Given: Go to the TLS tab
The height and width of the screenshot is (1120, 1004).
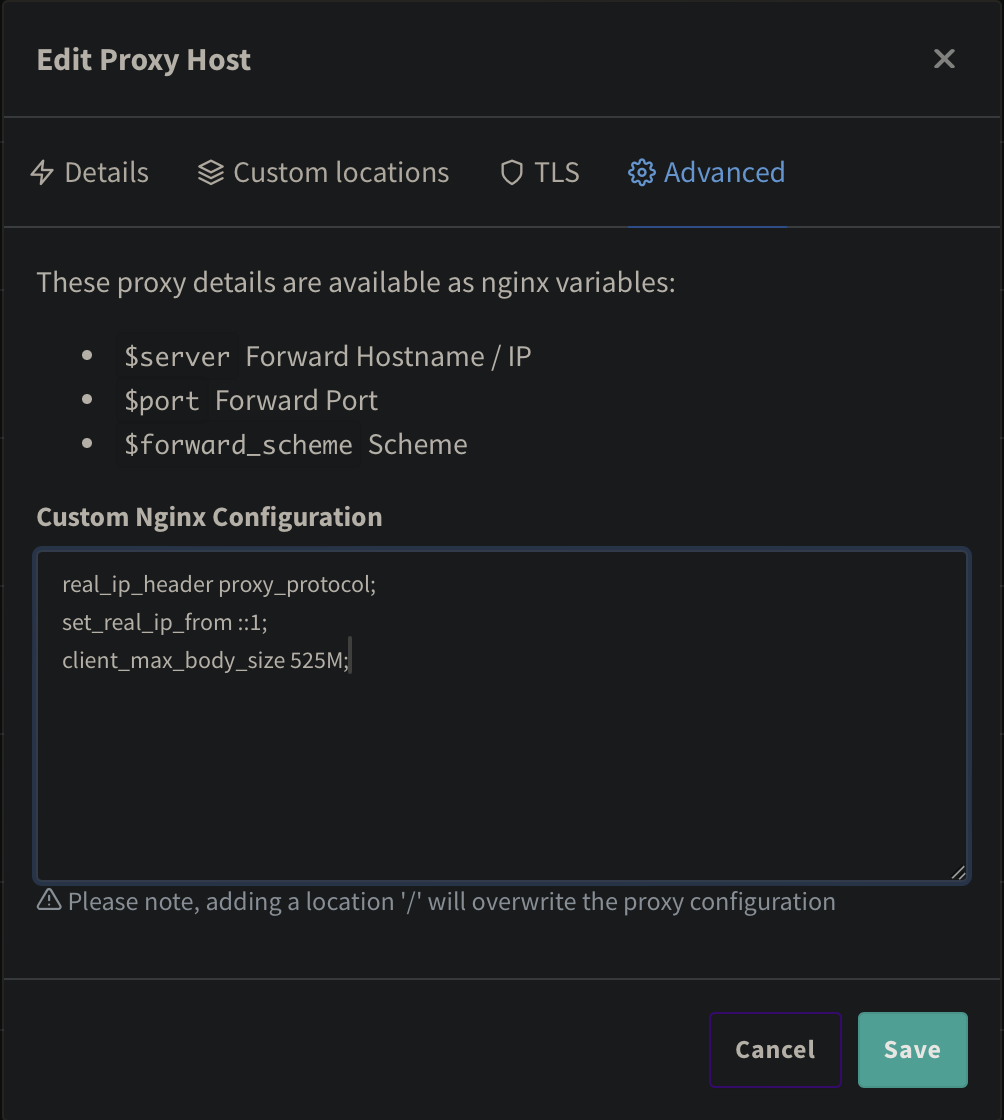Looking at the screenshot, I should (557, 173).
